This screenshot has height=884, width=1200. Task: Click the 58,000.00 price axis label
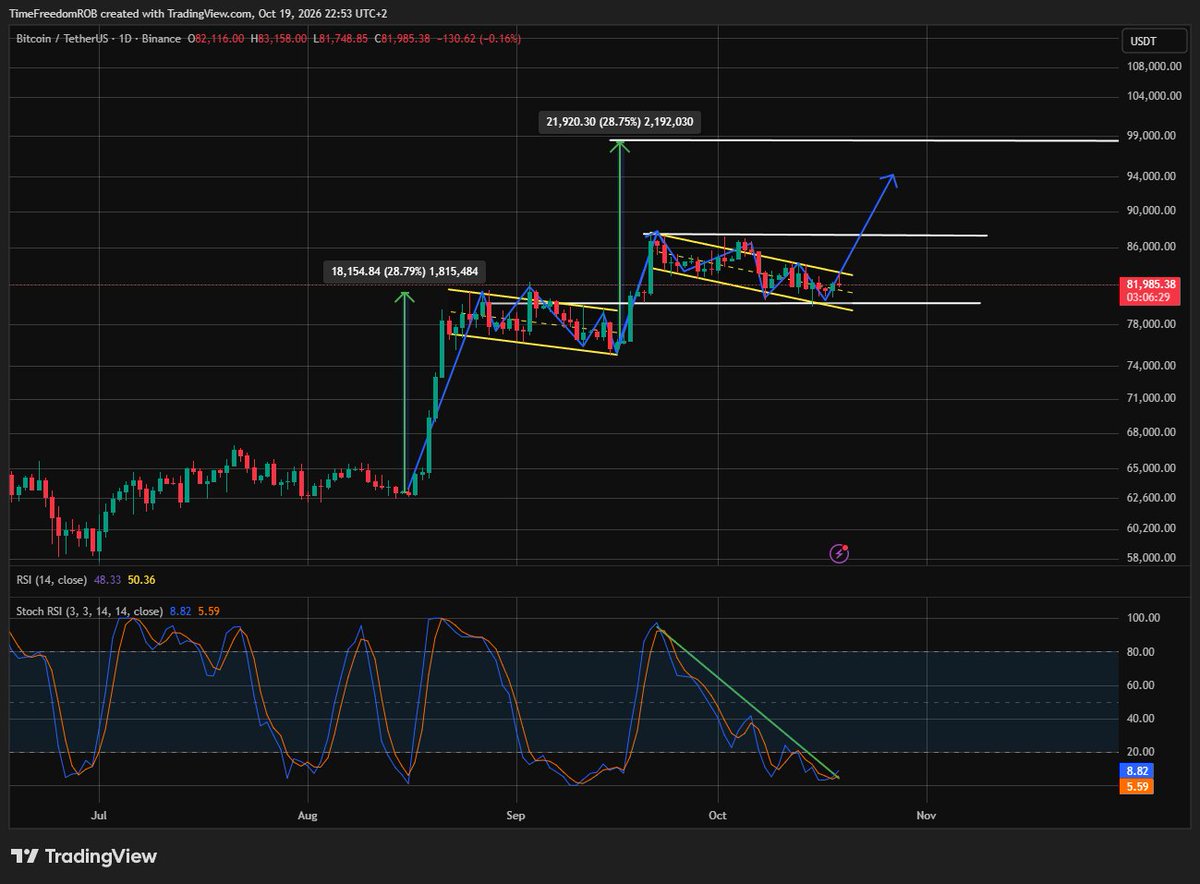(x=1153, y=558)
